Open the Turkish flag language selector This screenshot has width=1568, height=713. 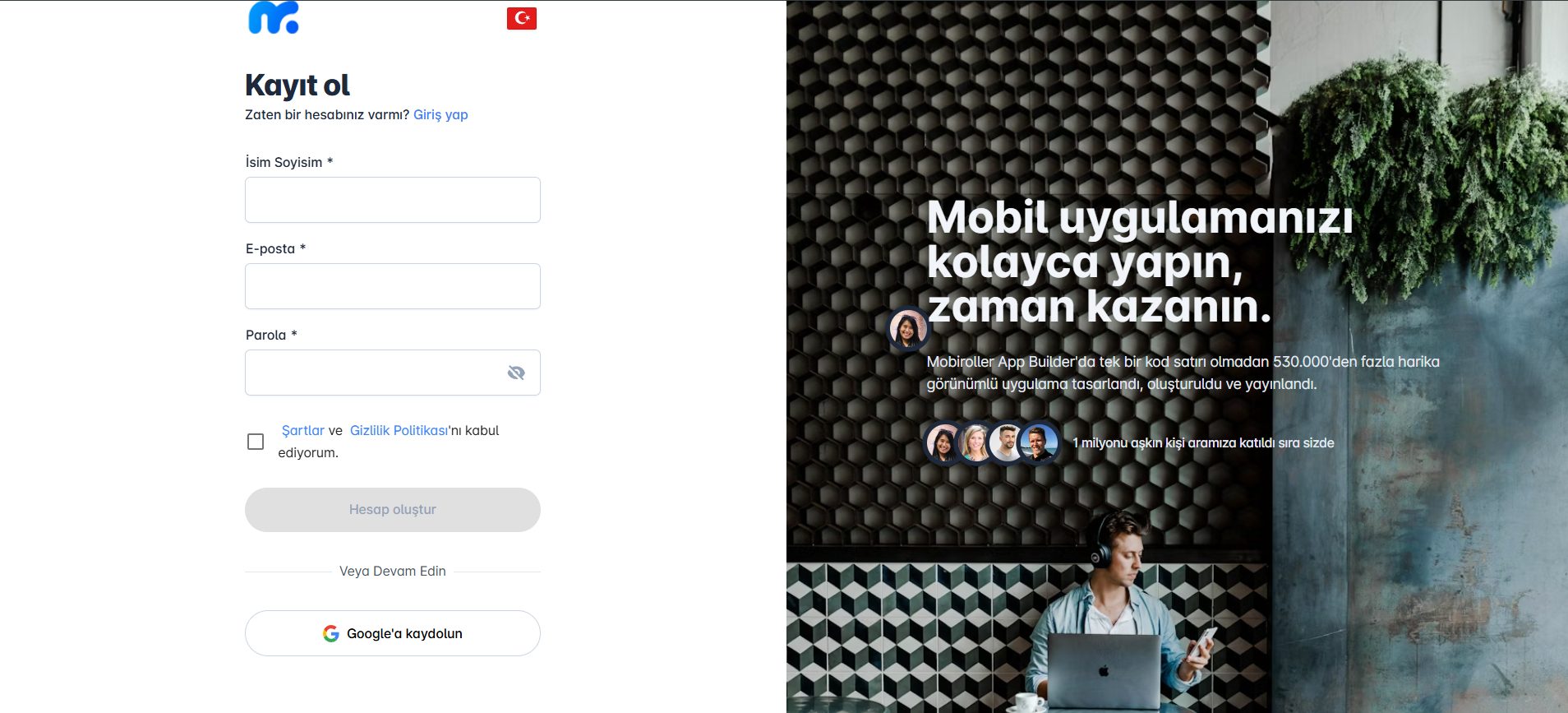[x=522, y=18]
